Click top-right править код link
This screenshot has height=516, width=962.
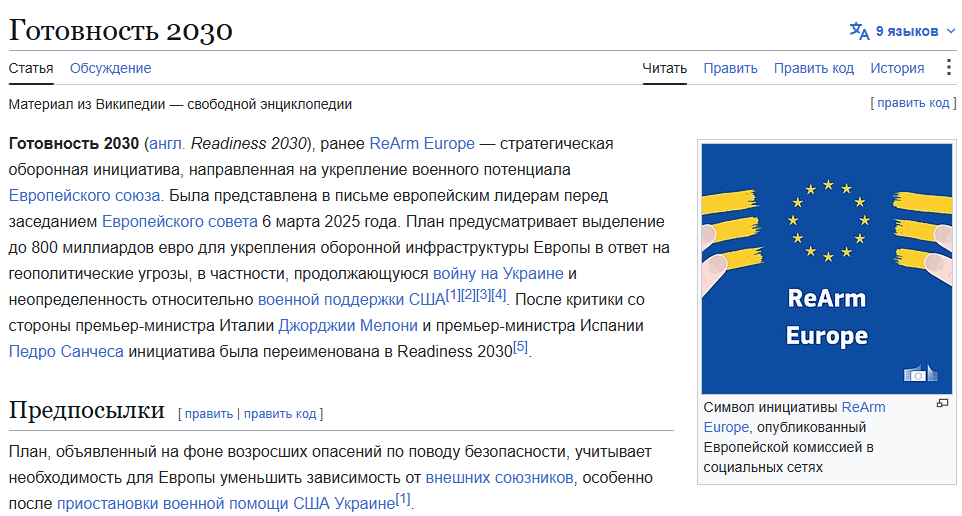point(913,103)
